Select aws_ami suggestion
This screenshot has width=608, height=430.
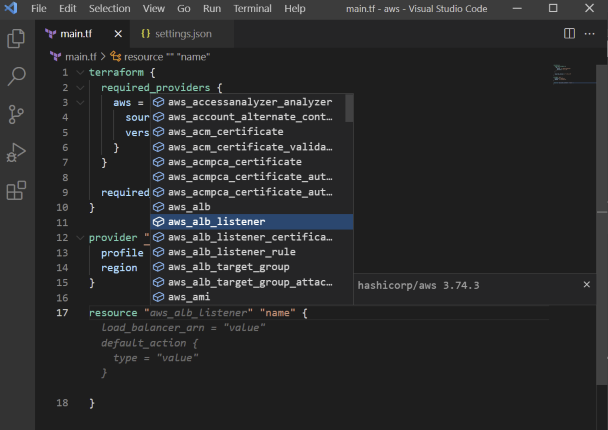(x=251, y=297)
